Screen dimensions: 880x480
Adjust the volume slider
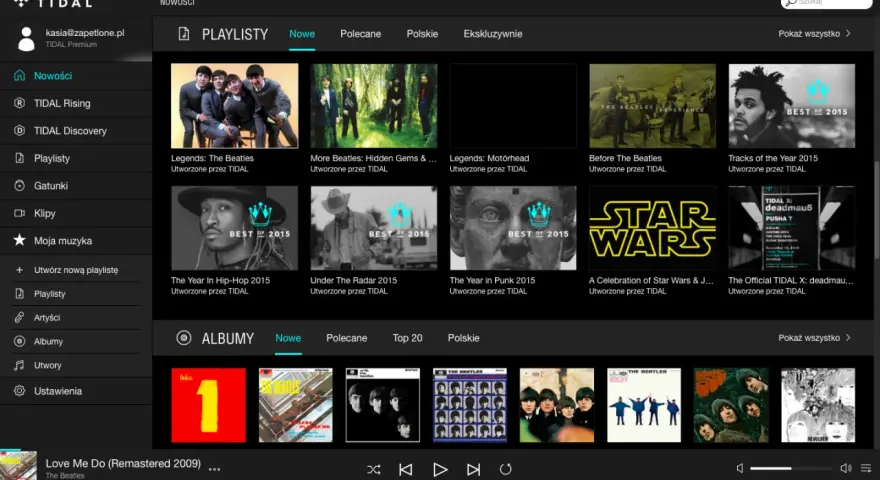[791, 468]
